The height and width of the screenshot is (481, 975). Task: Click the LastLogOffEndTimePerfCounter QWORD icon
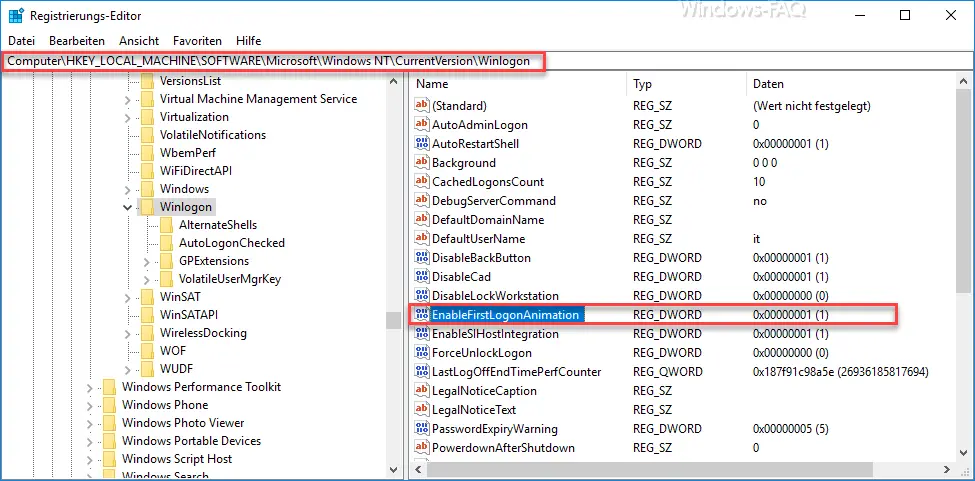click(422, 372)
